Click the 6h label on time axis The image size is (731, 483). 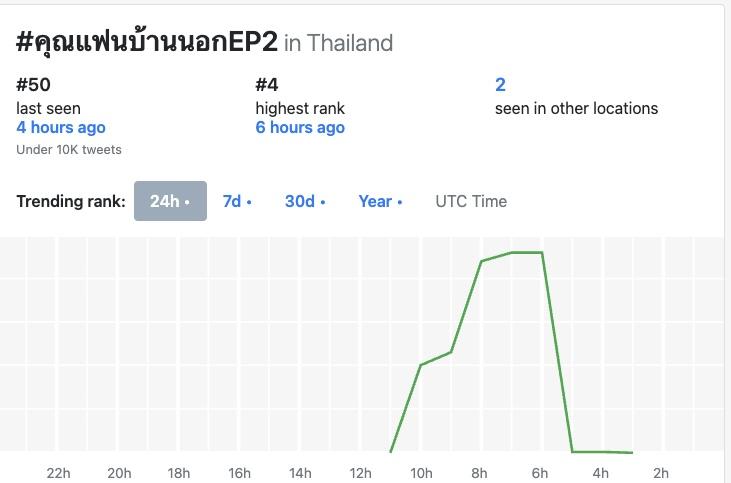pos(540,473)
